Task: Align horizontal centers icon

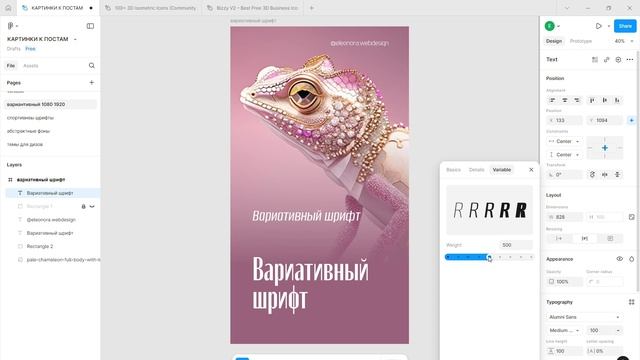Action: click(x=565, y=100)
